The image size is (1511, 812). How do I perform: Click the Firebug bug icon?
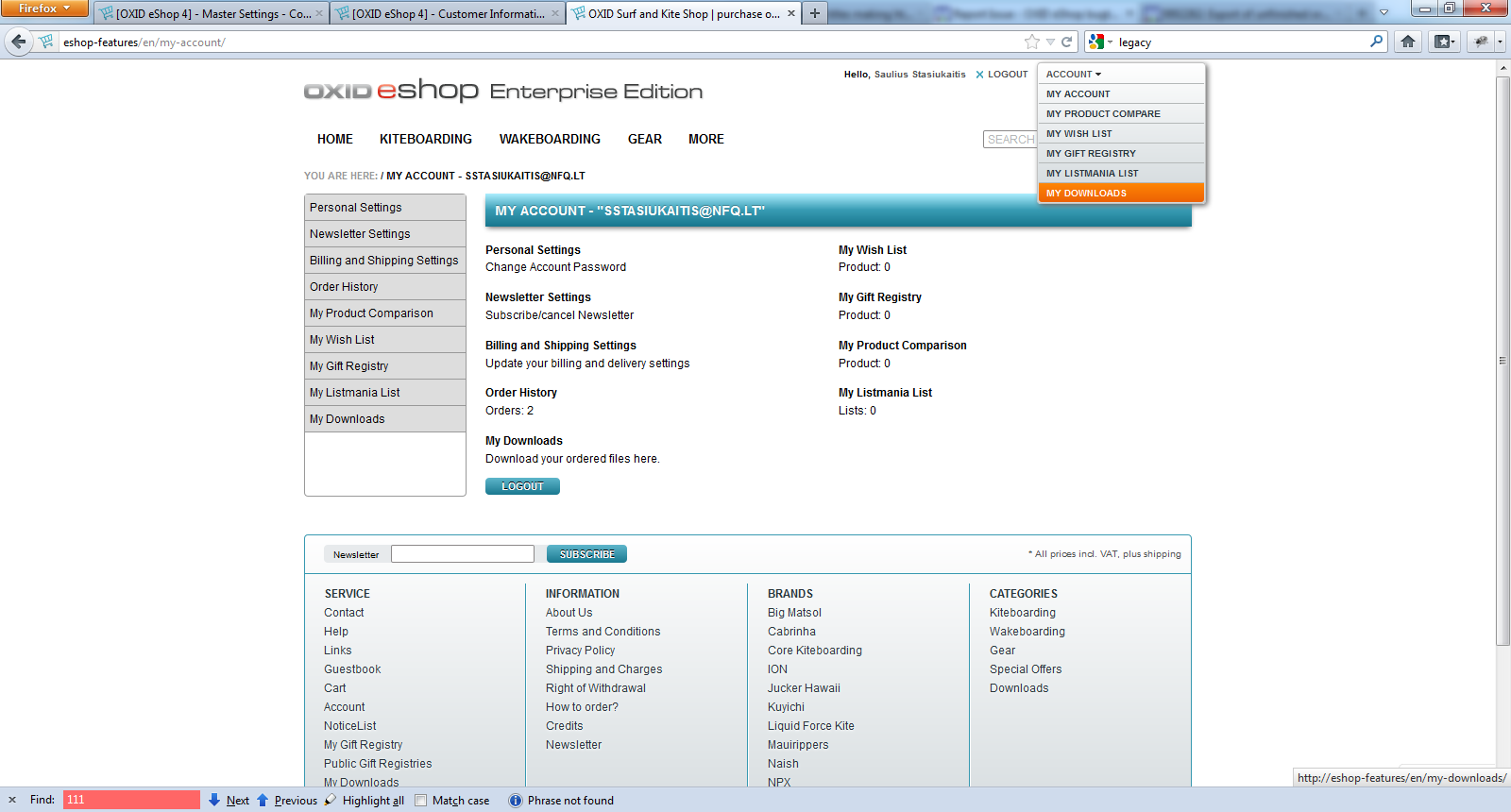1481,42
